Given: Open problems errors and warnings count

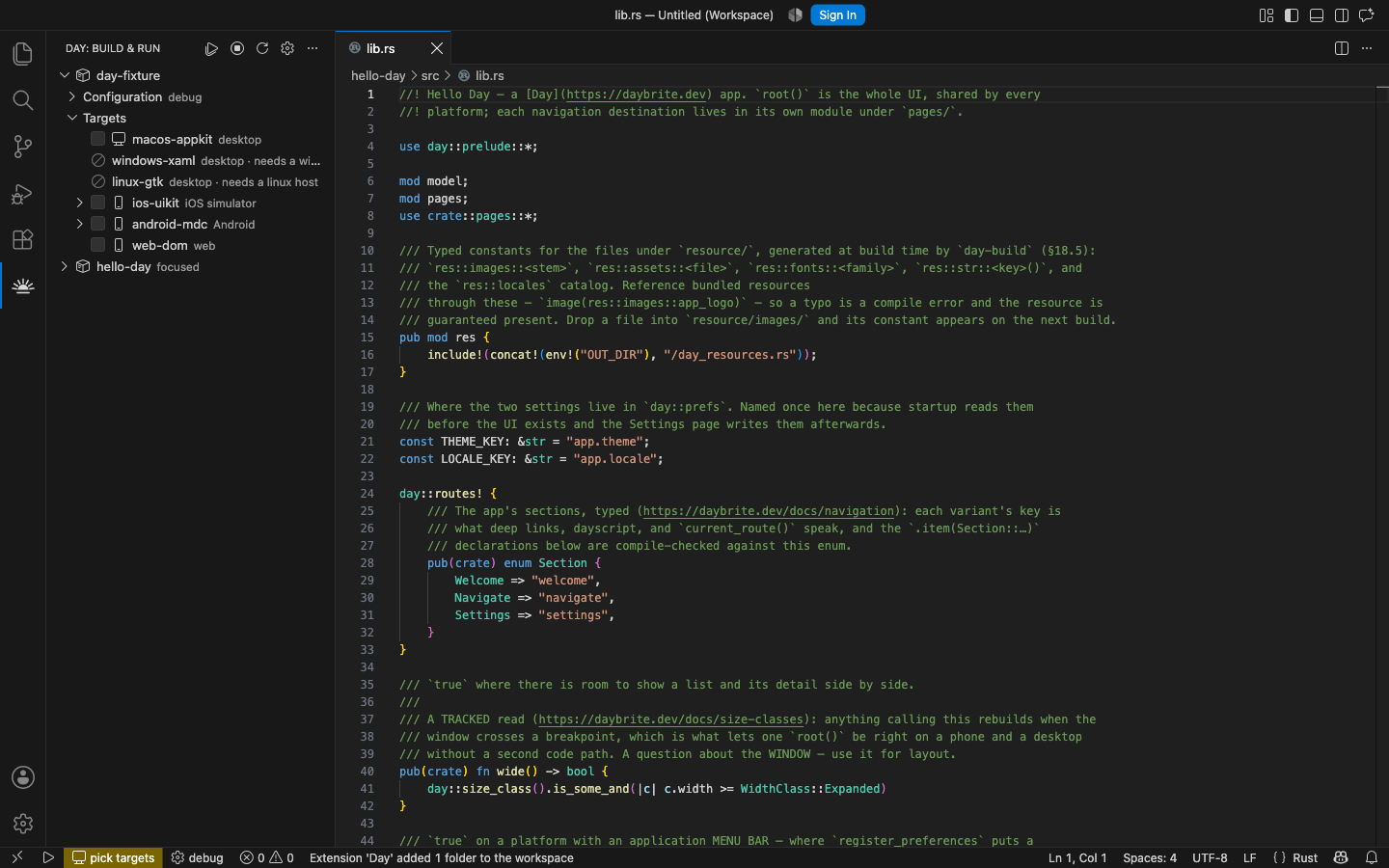Looking at the screenshot, I should [x=267, y=857].
